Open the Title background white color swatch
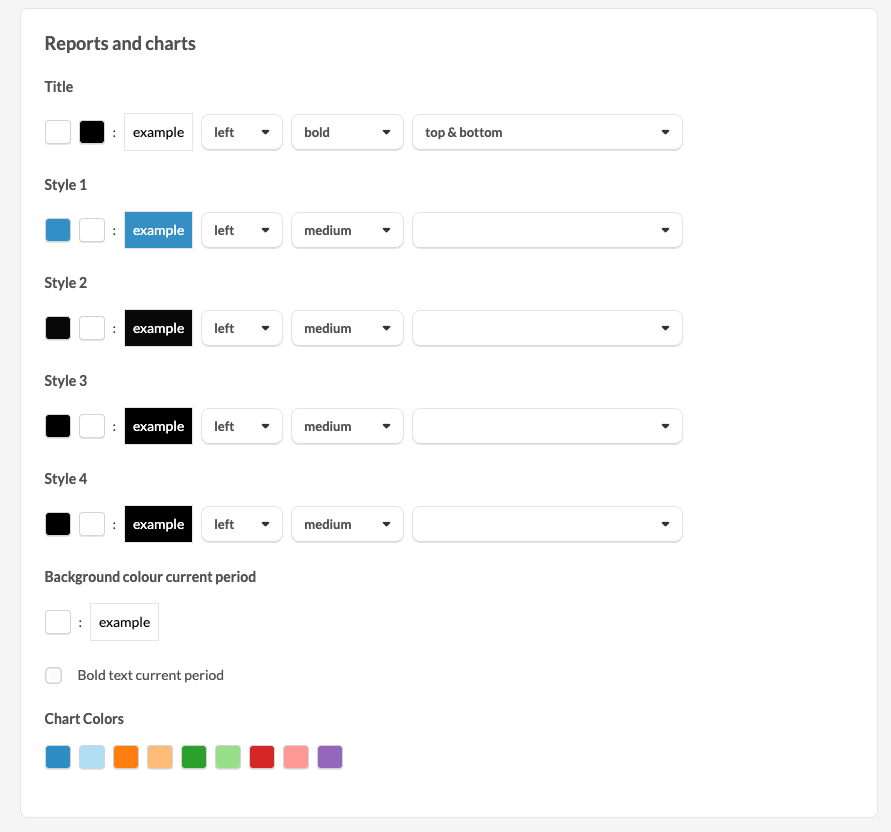 pos(58,132)
